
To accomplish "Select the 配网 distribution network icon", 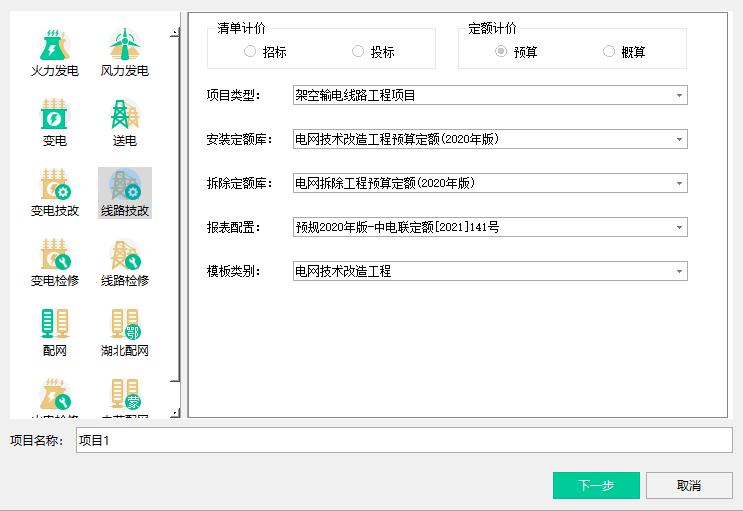I will pyautogui.click(x=54, y=333).
